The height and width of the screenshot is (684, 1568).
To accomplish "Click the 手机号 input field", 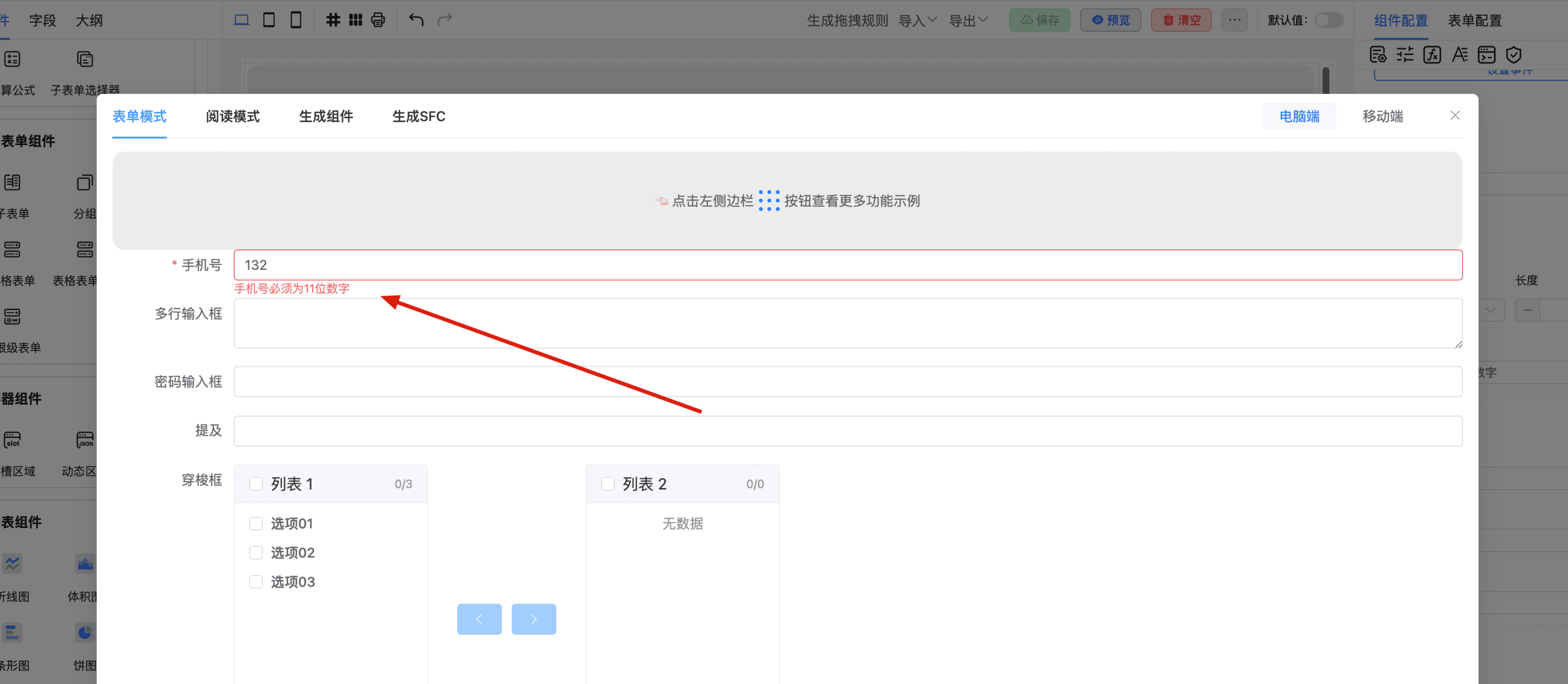I will 847,265.
